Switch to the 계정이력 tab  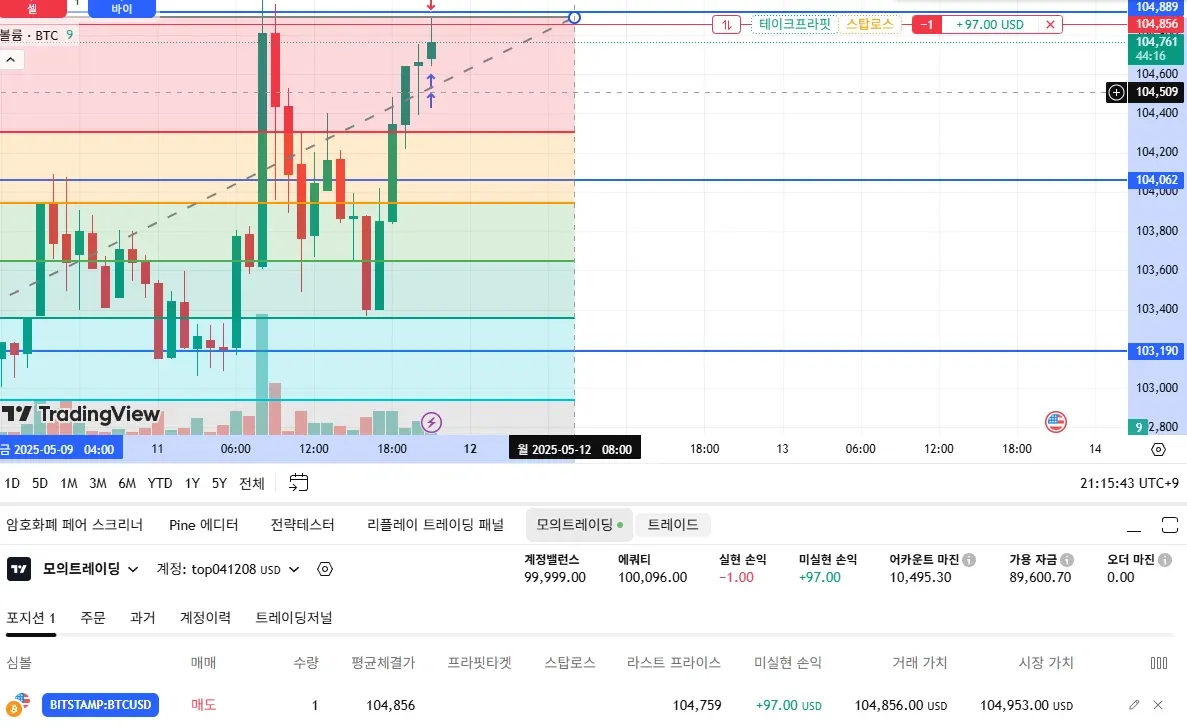pyautogui.click(x=205, y=618)
